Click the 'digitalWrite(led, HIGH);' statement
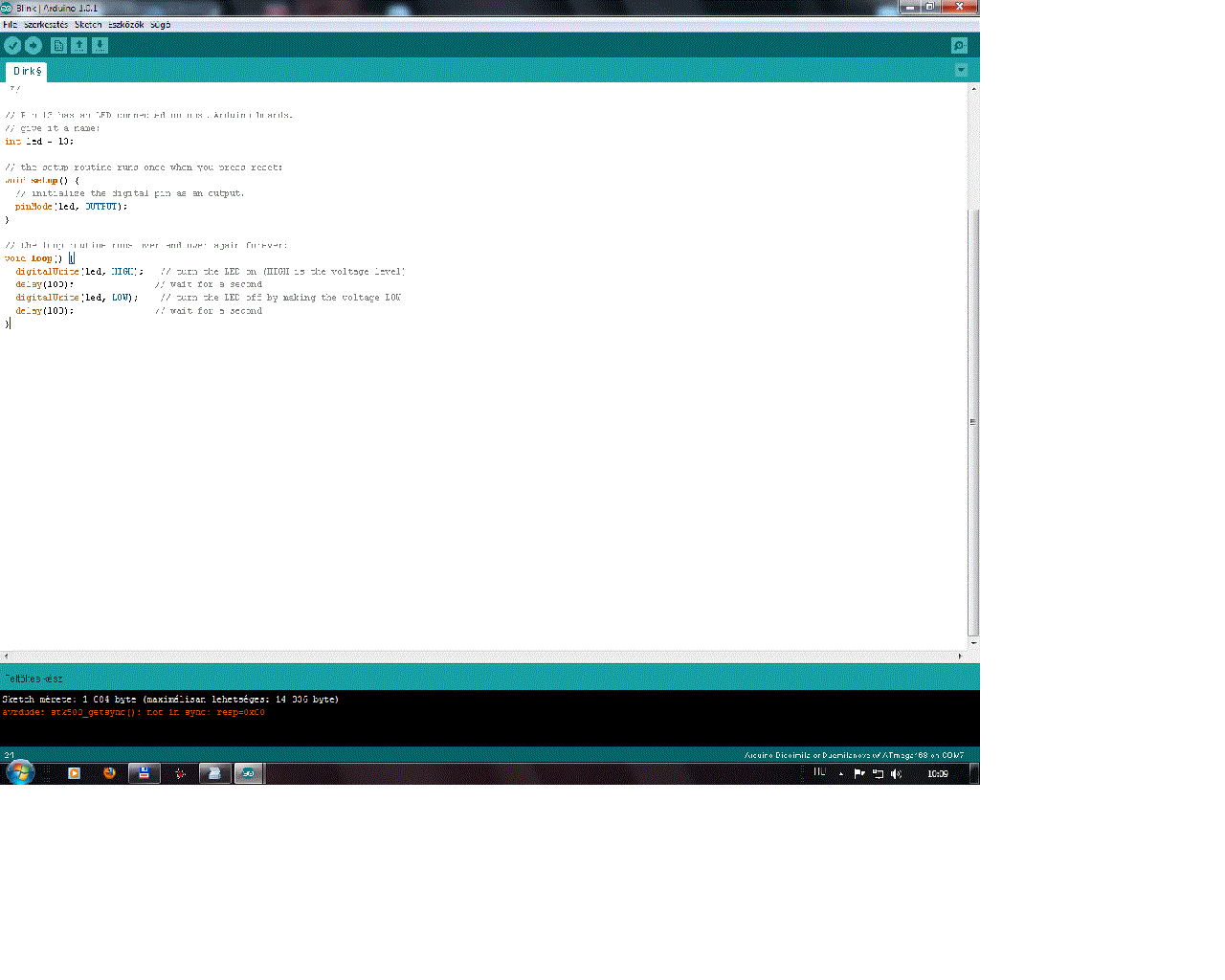1225x980 pixels. (x=79, y=272)
